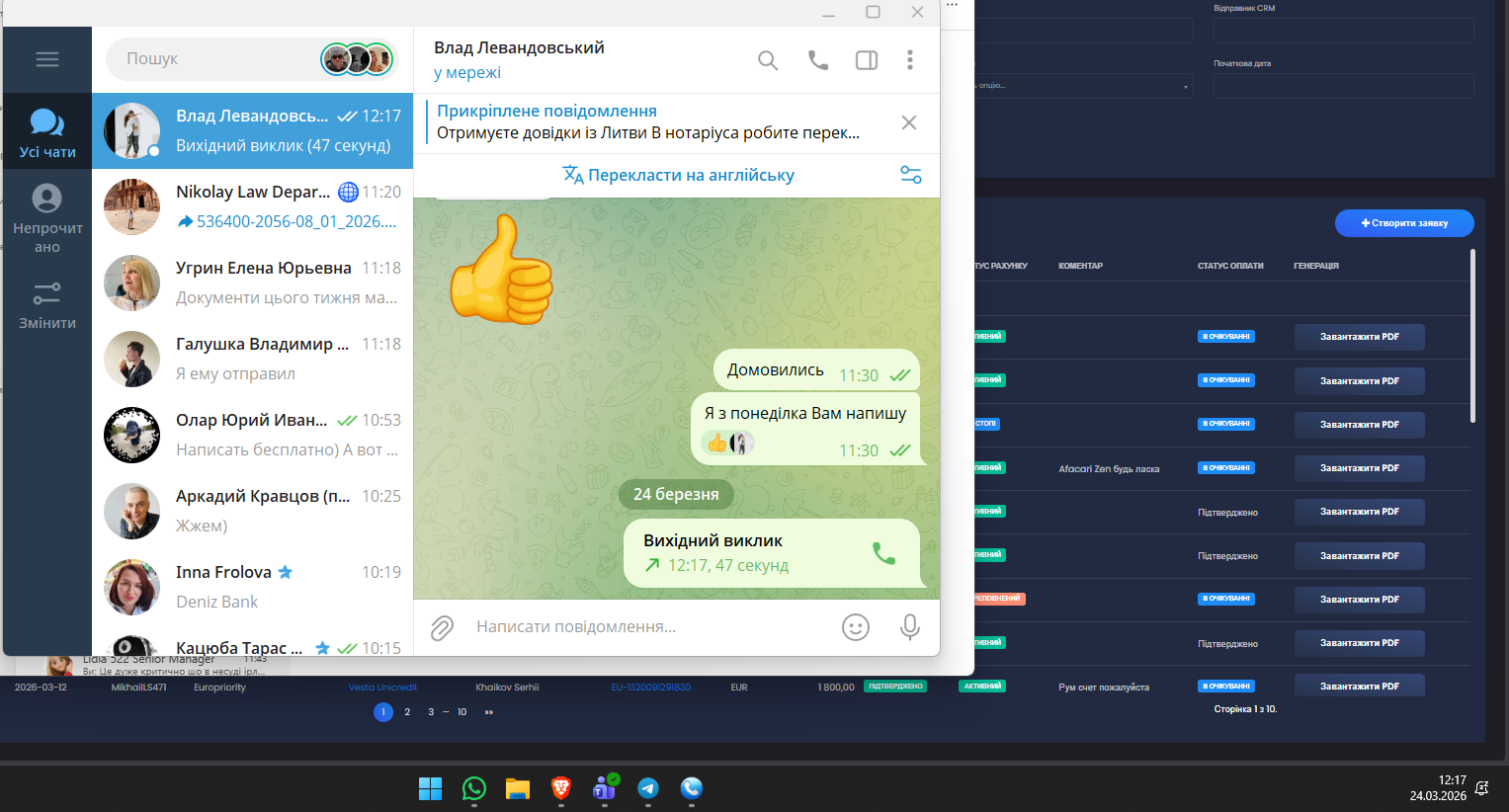This screenshot has height=812, width=1509.
Task: Click Створити заявку button in CRM window
Action: [1404, 223]
